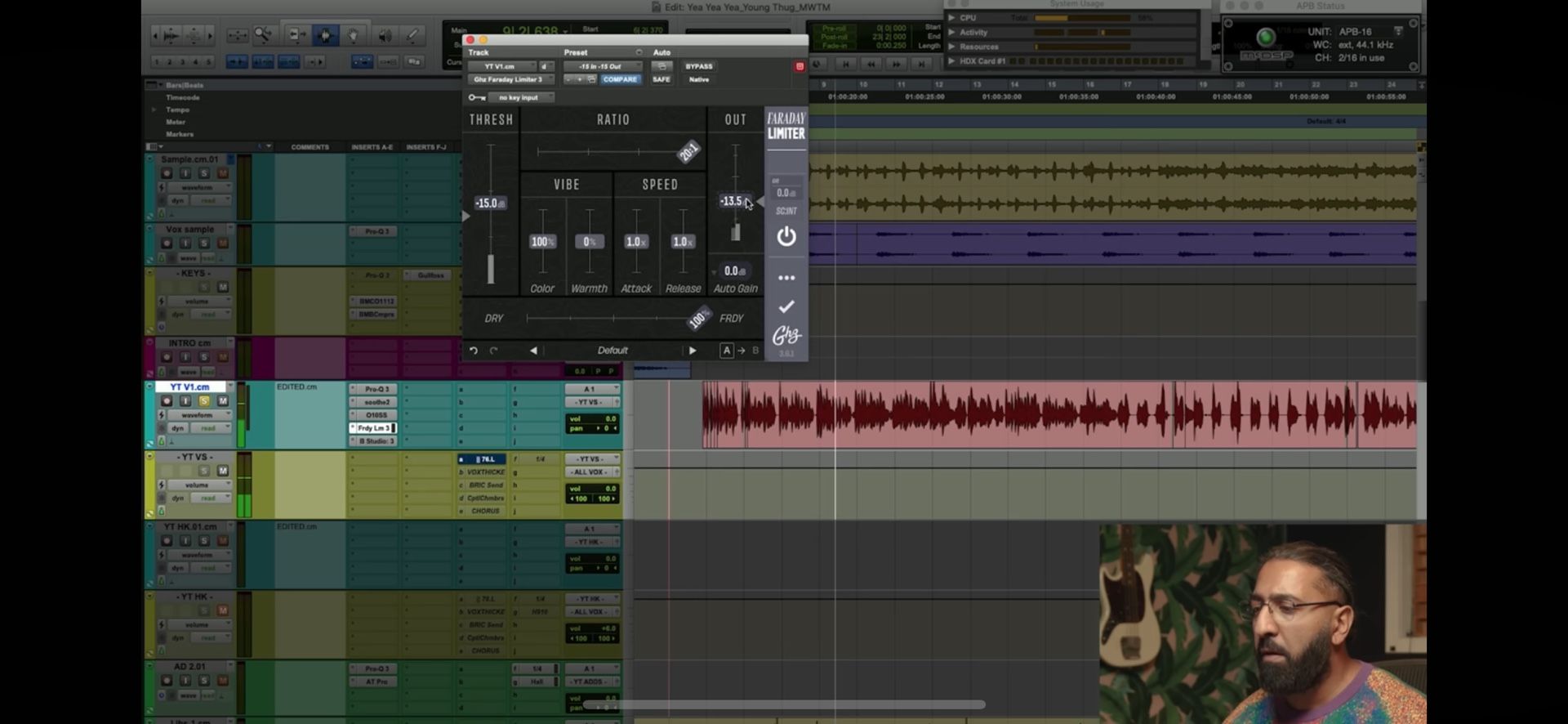
Task: Open the O105S insert on YT V1.cm
Action: pyautogui.click(x=376, y=415)
